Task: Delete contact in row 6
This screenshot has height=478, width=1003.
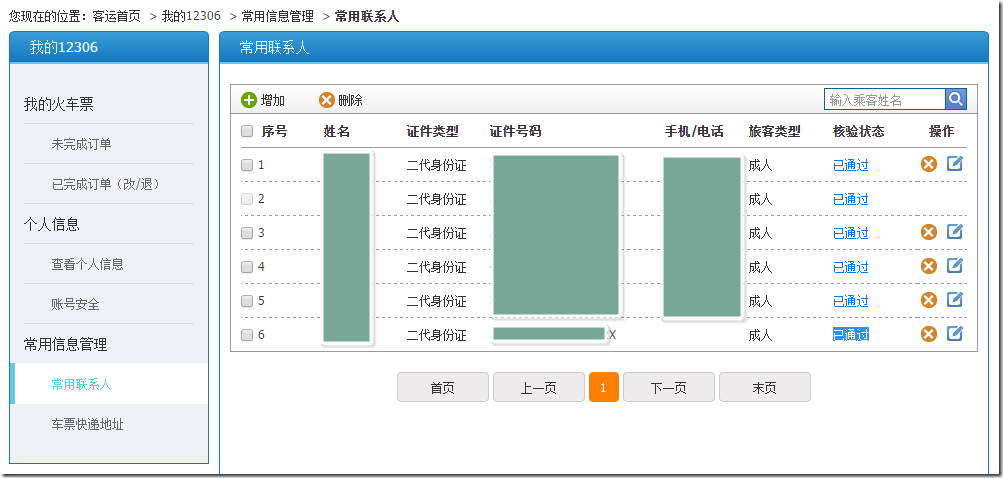Action: click(929, 334)
